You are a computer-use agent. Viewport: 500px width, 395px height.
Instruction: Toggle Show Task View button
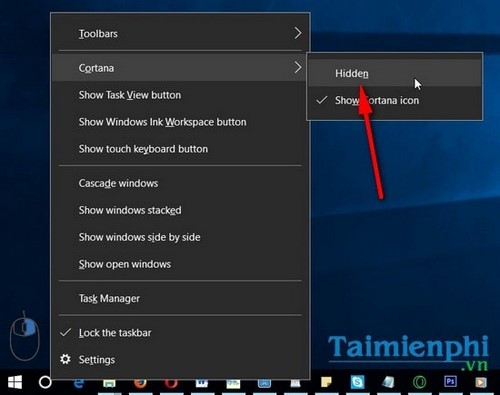pos(180,95)
